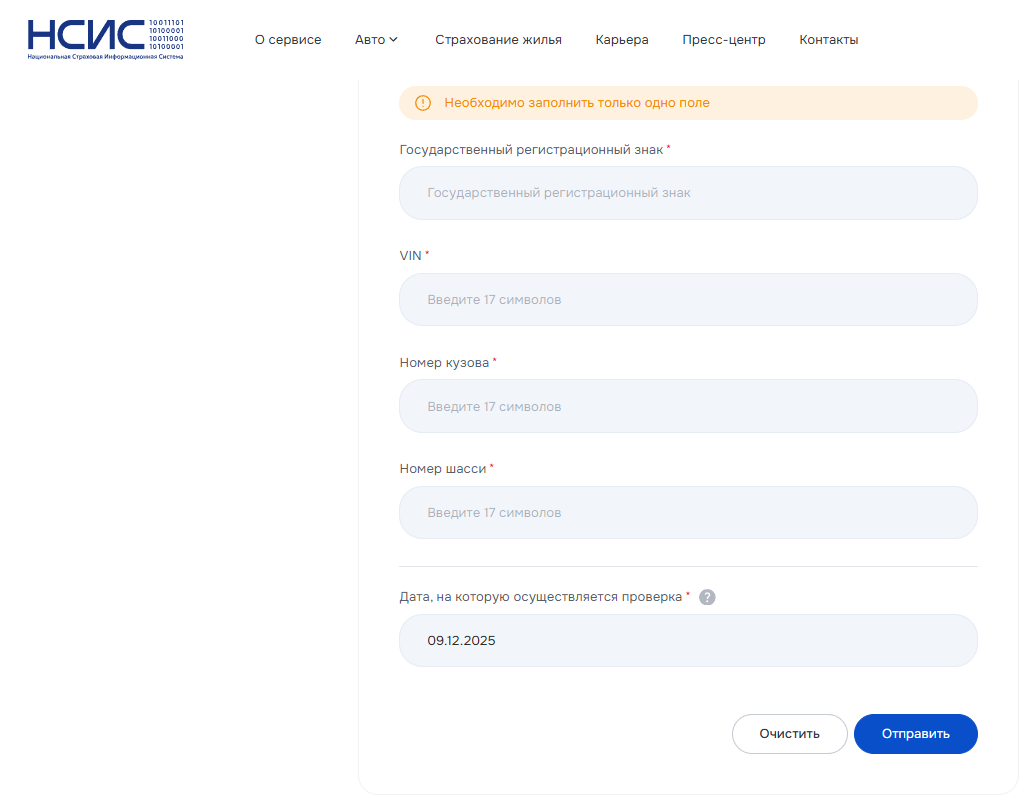Open the О сервисе page
1029x804 pixels.
(288, 40)
